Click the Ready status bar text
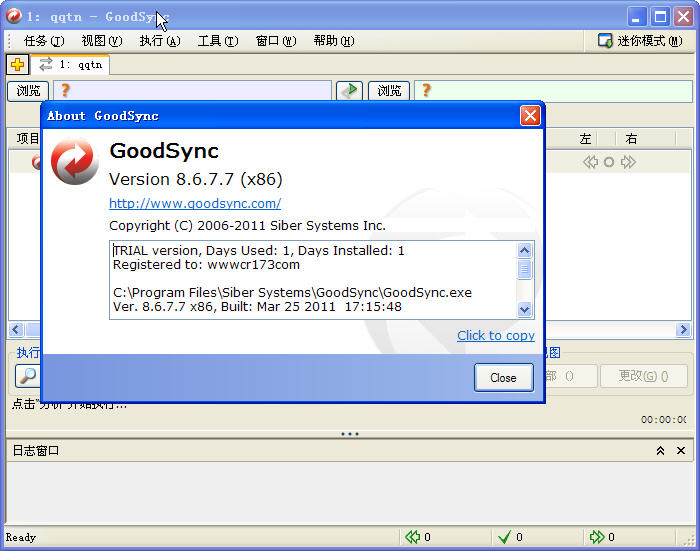Viewport: 700px width, 551px height. [21, 537]
